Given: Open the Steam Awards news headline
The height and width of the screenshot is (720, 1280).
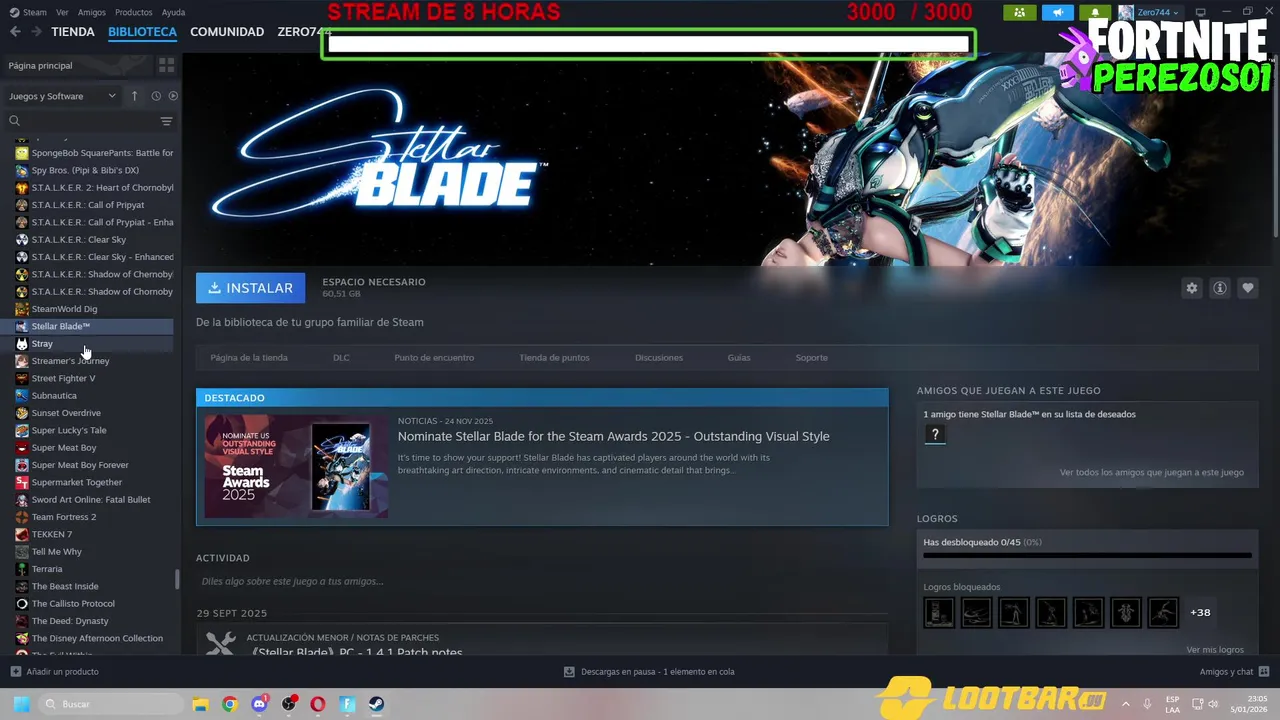Looking at the screenshot, I should [x=613, y=436].
